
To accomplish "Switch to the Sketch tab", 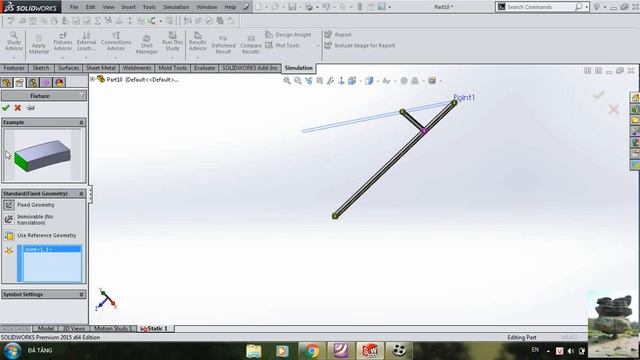I will point(41,68).
